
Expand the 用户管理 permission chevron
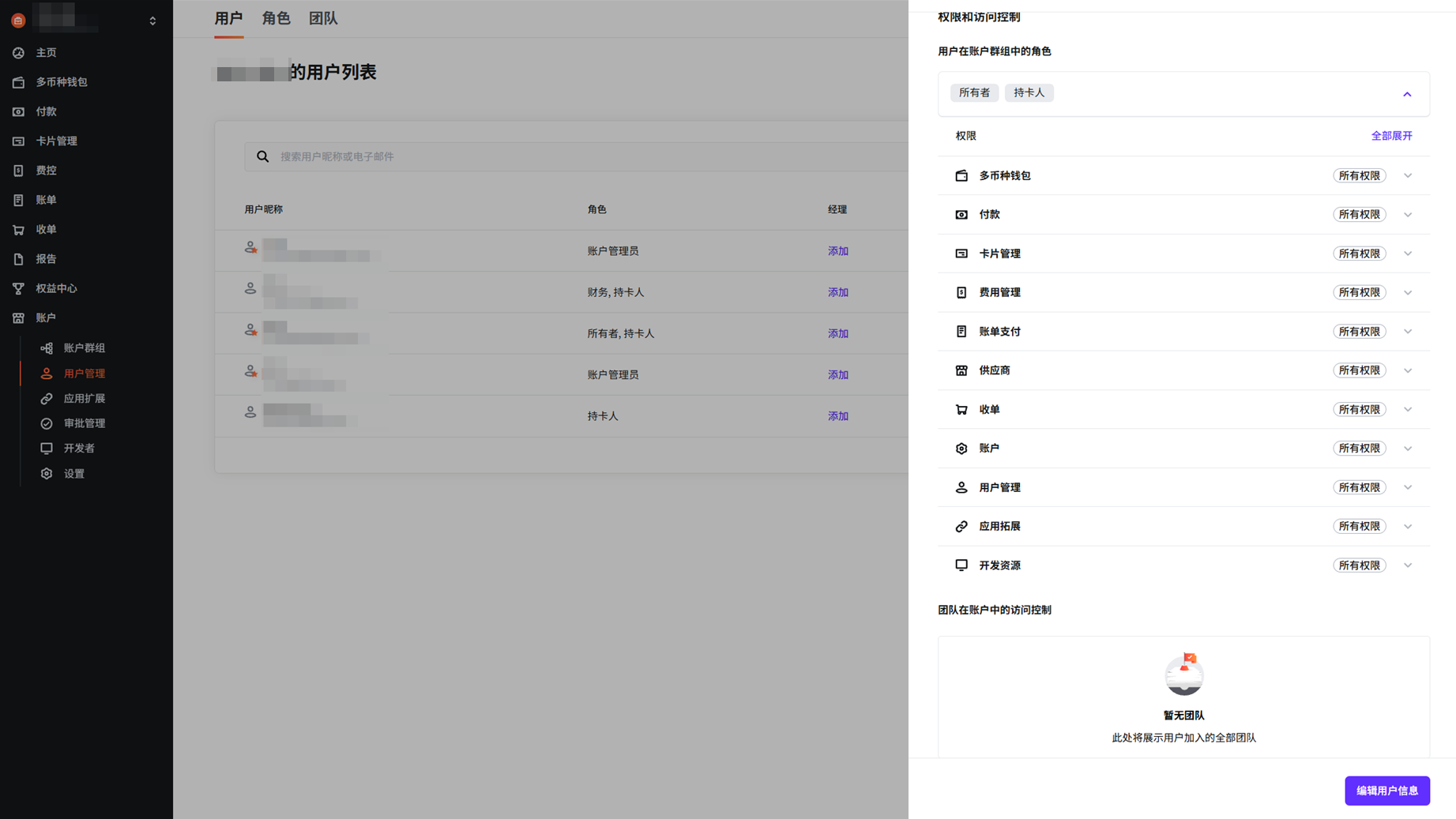coord(1407,488)
